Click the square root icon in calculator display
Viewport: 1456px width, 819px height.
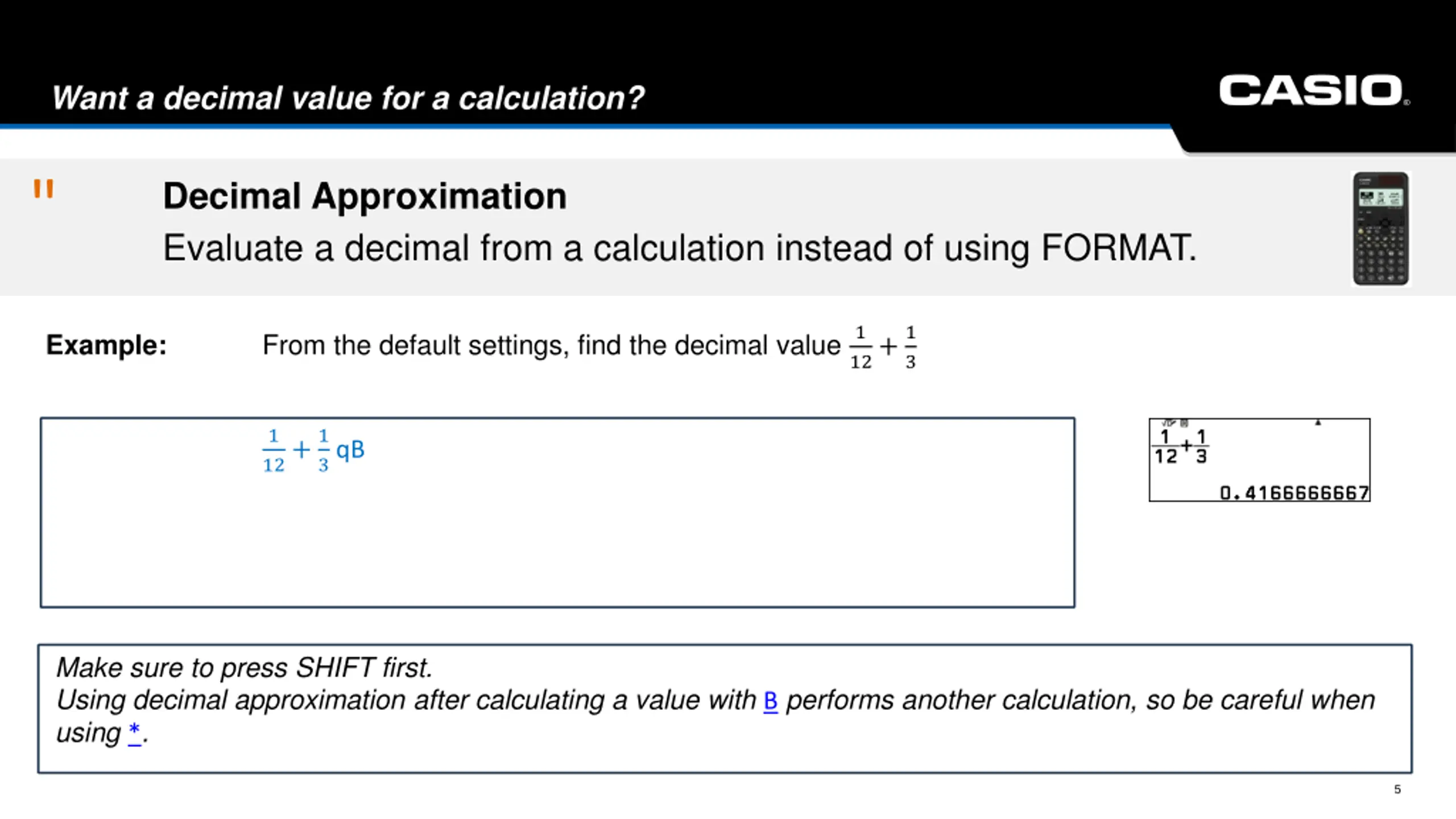tap(1169, 423)
